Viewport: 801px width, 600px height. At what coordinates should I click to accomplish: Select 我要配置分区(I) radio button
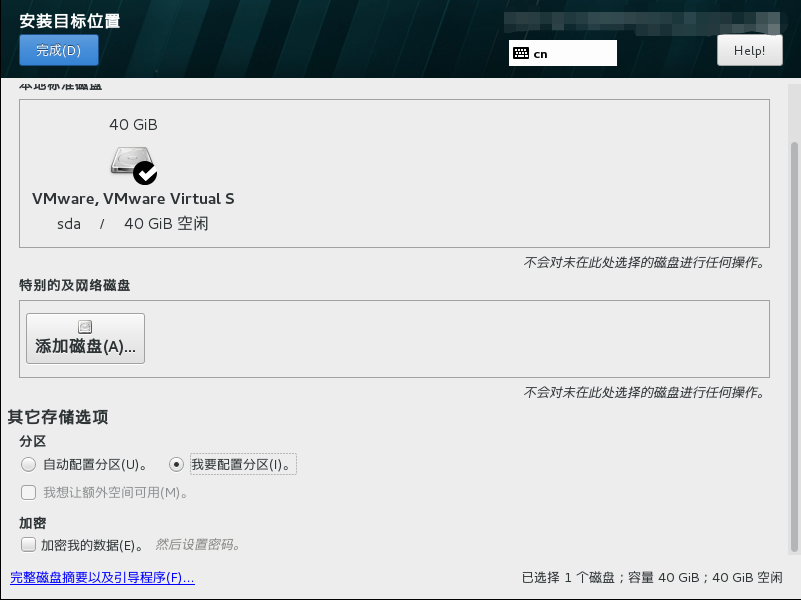[176, 465]
